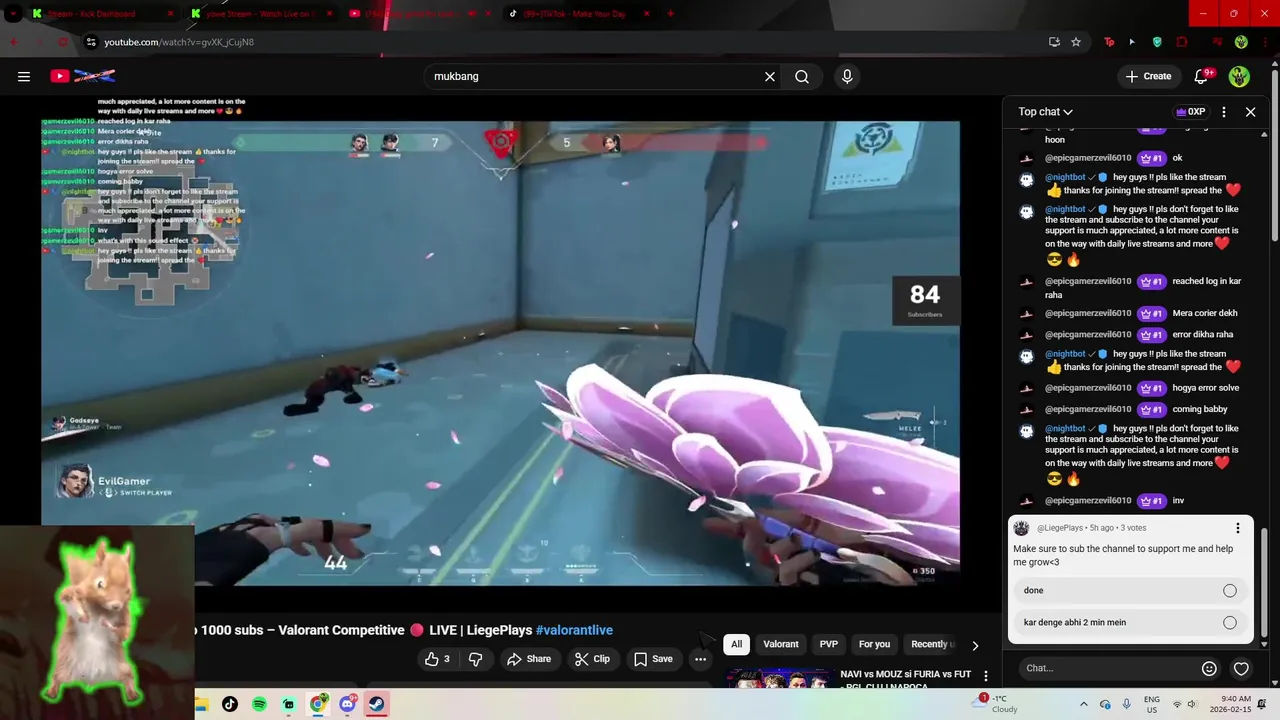The image size is (1280, 720).
Task: Save the video to a playlist
Action: [x=653, y=659]
